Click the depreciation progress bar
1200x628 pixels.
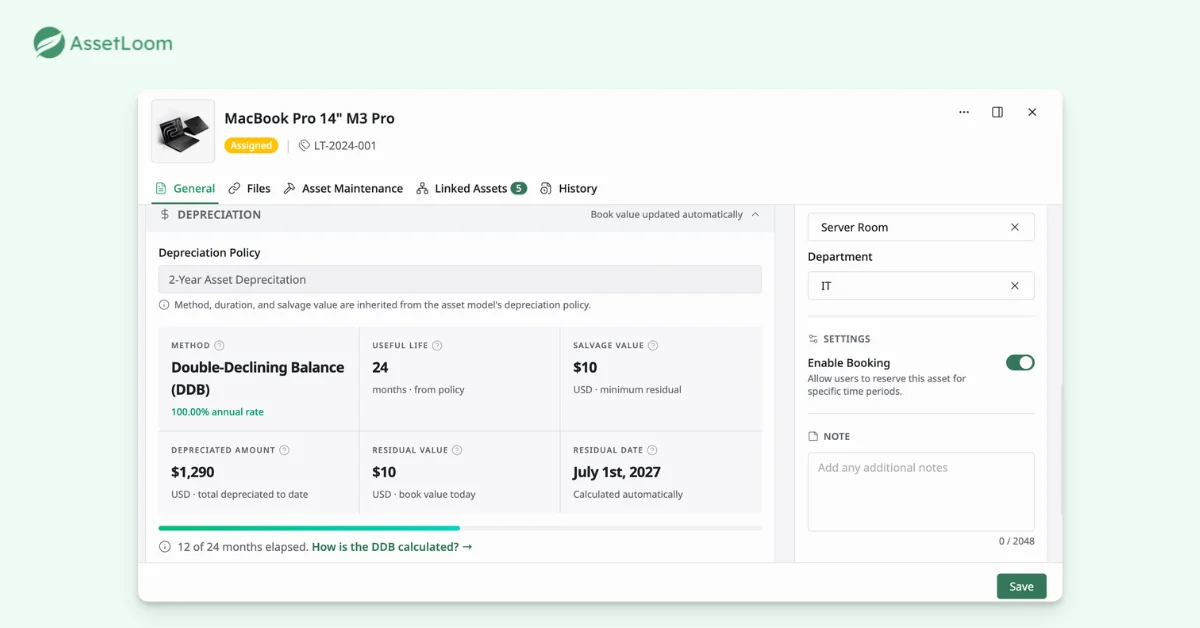click(460, 528)
